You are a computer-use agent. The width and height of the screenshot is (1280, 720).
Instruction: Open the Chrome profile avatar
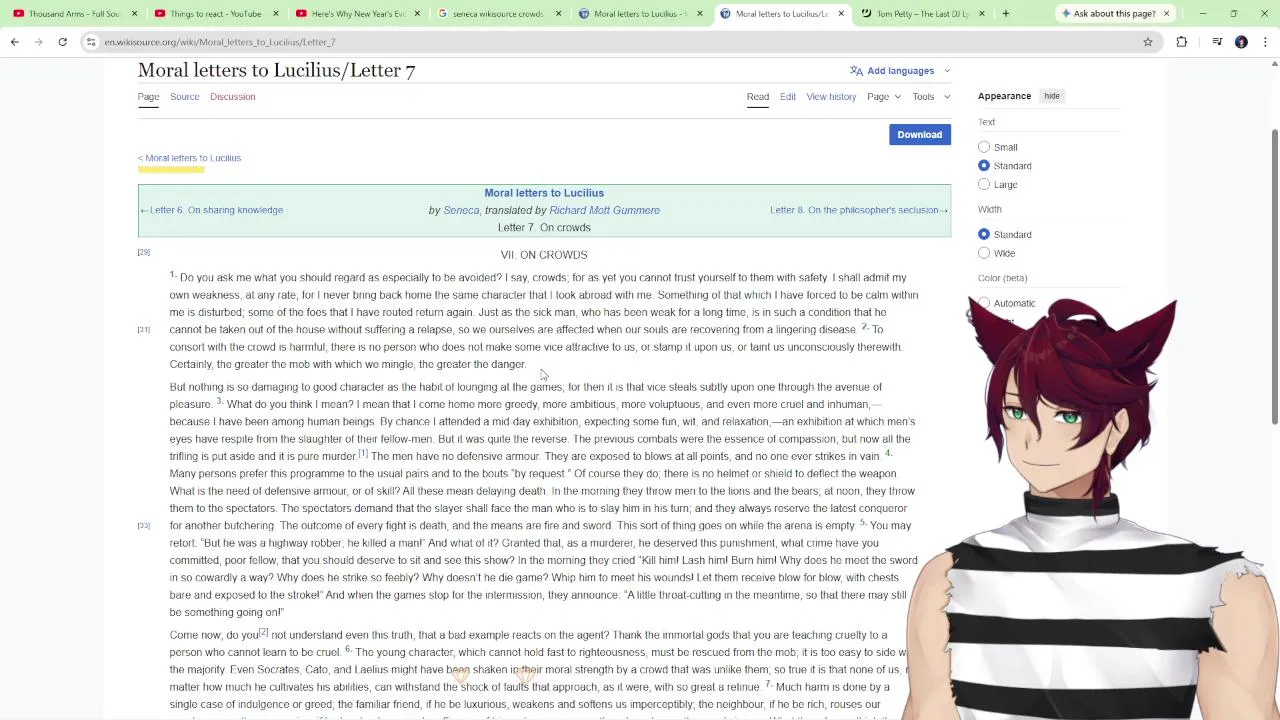1241,42
